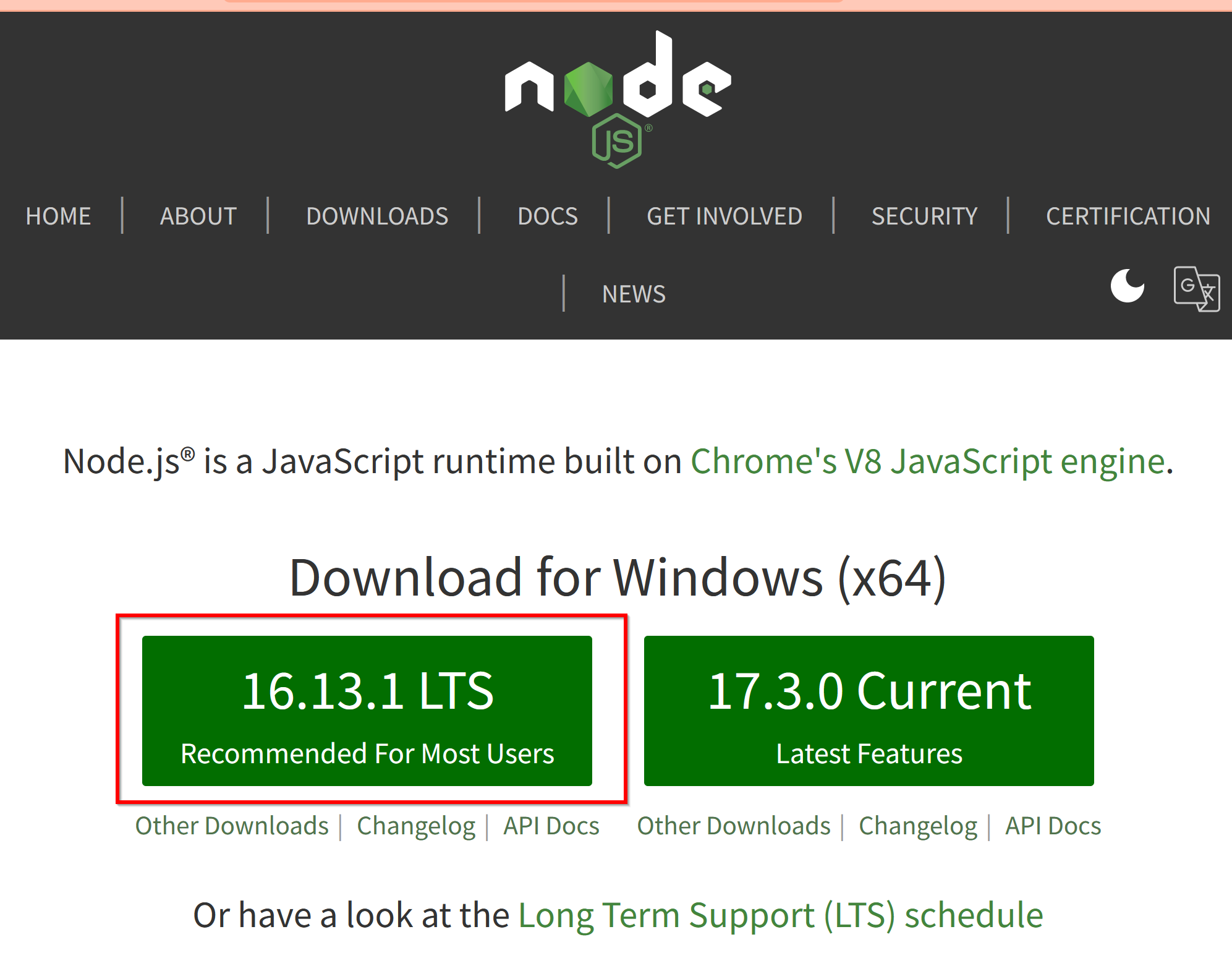Image resolution: width=1232 pixels, height=971 pixels.
Task: Click the Node.js logo
Action: [x=618, y=99]
